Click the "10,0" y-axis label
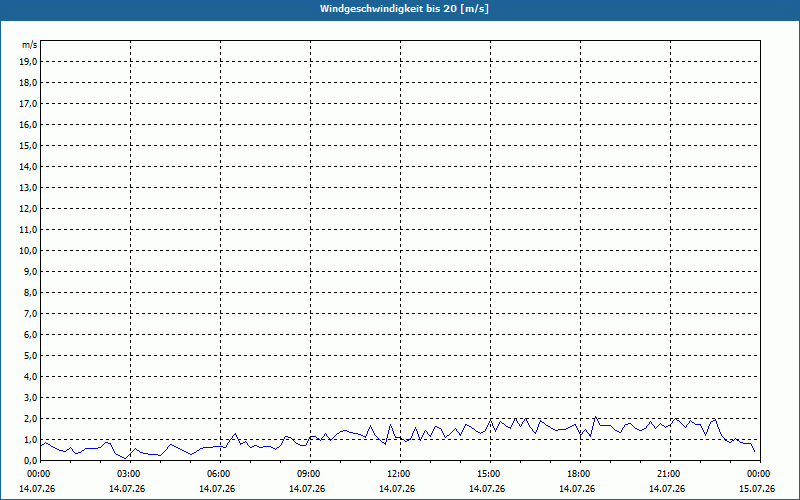The width and height of the screenshot is (800, 500). [28, 251]
